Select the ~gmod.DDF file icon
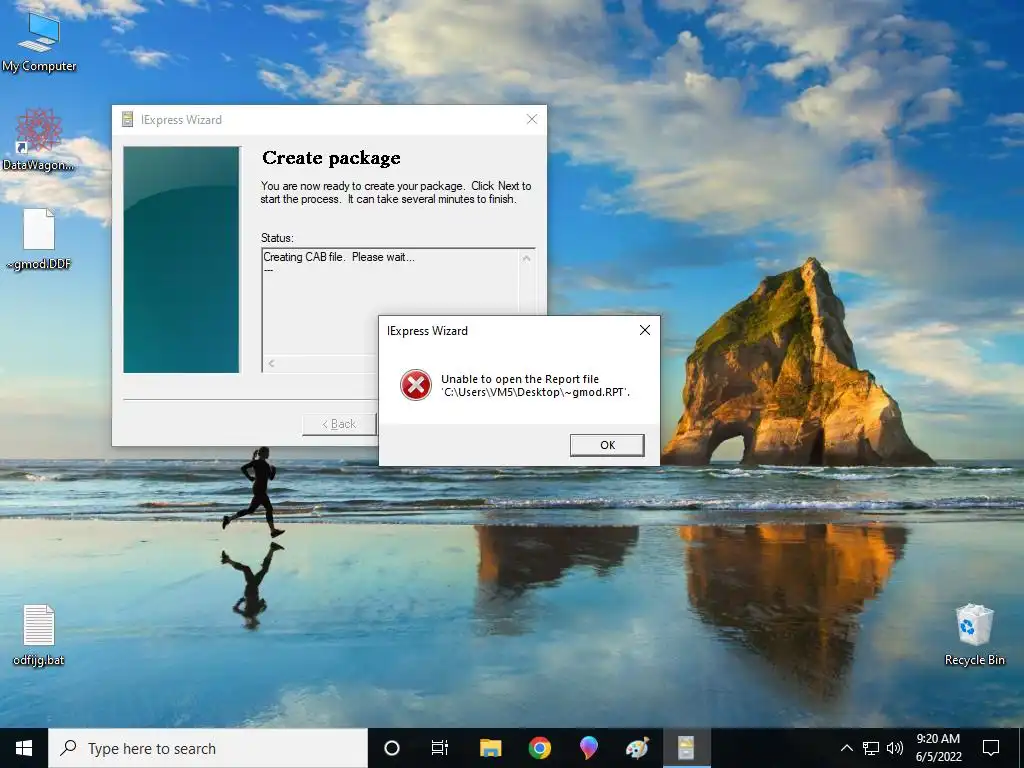 pyautogui.click(x=39, y=240)
